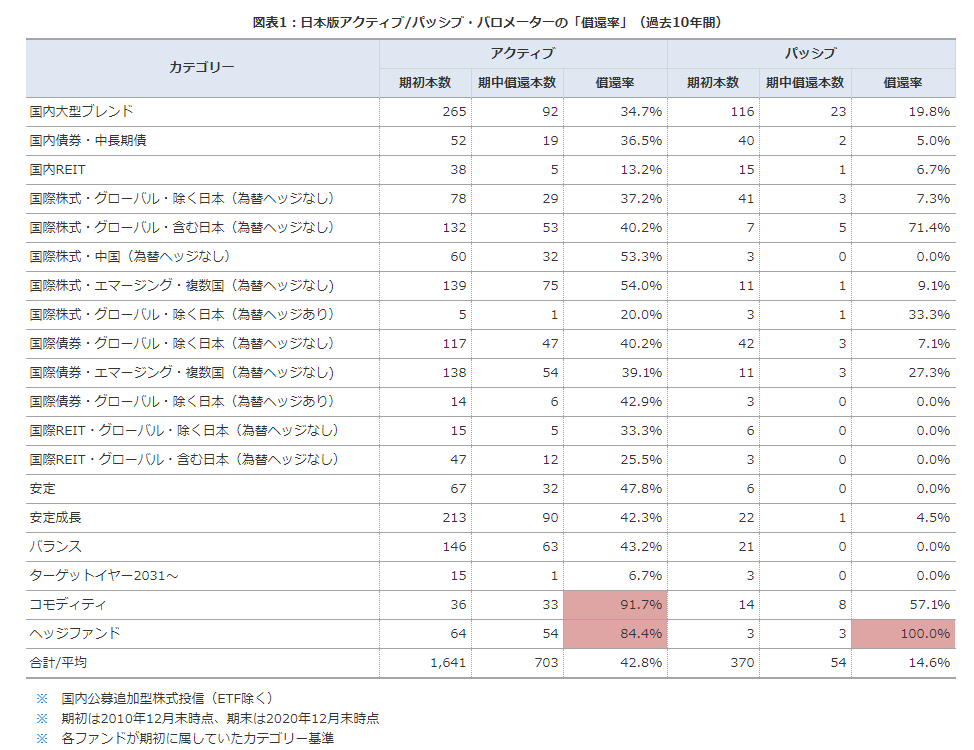This screenshot has width=974, height=750.
Task: Click the row label コモディティ
Action: pyautogui.click(x=68, y=605)
